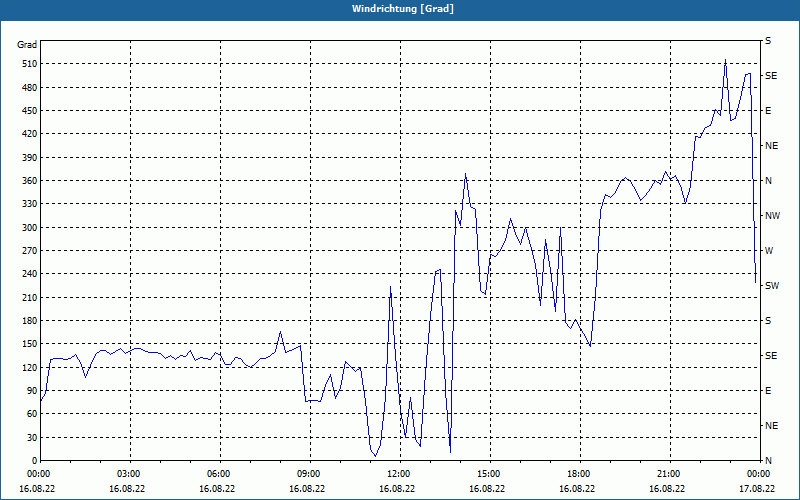Image resolution: width=800 pixels, height=500 pixels.
Task: Click the 360 y-axis value
Action: [30, 181]
